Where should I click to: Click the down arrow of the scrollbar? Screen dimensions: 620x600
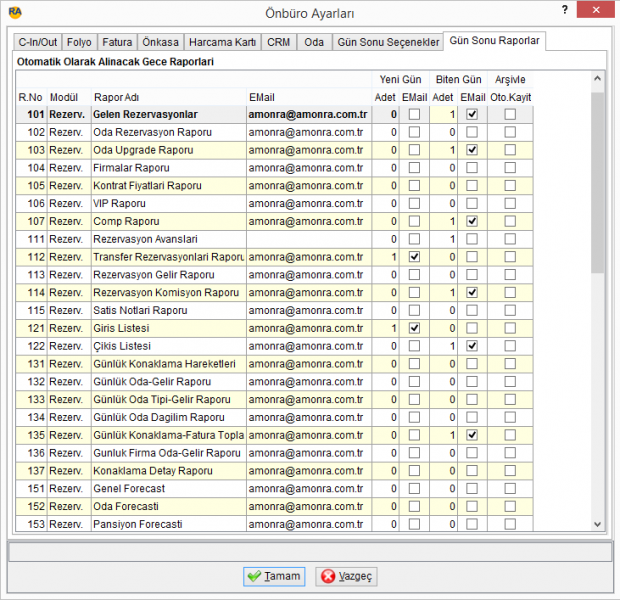pyautogui.click(x=597, y=524)
